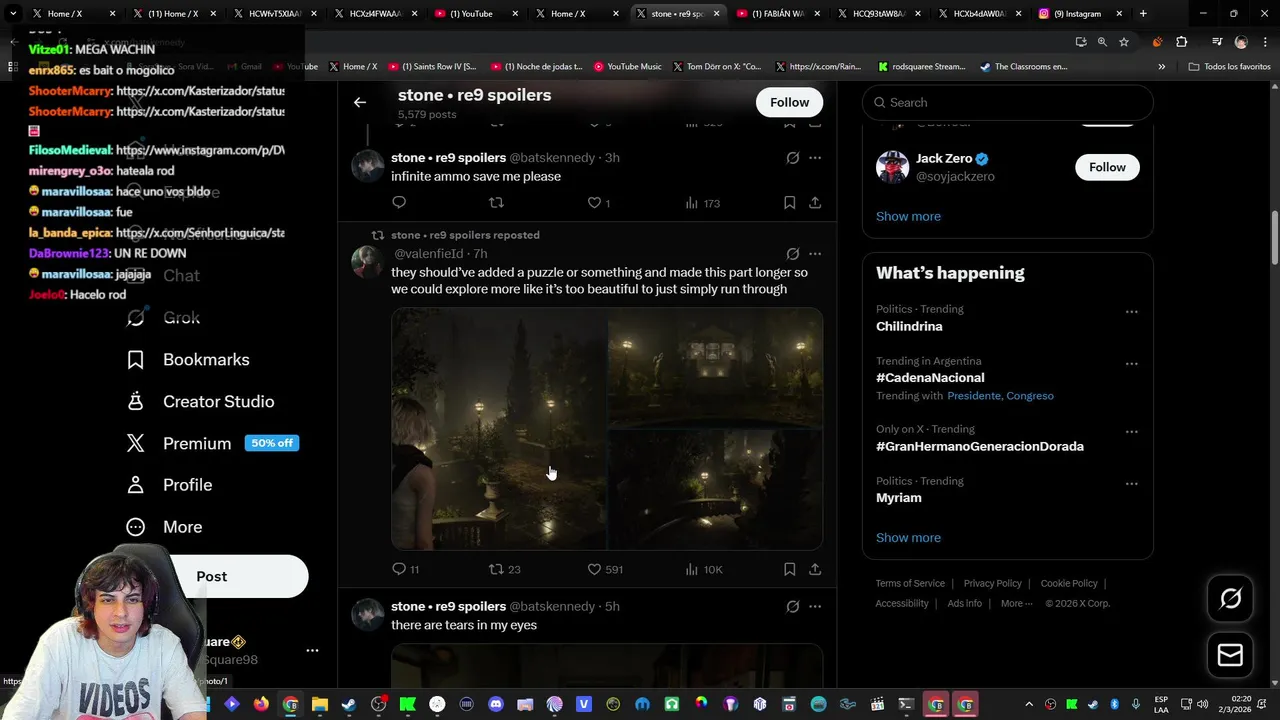Viewport: 1280px width, 720px height.
Task: Bookmark the infinite ammo save me post
Action: pyautogui.click(x=789, y=203)
